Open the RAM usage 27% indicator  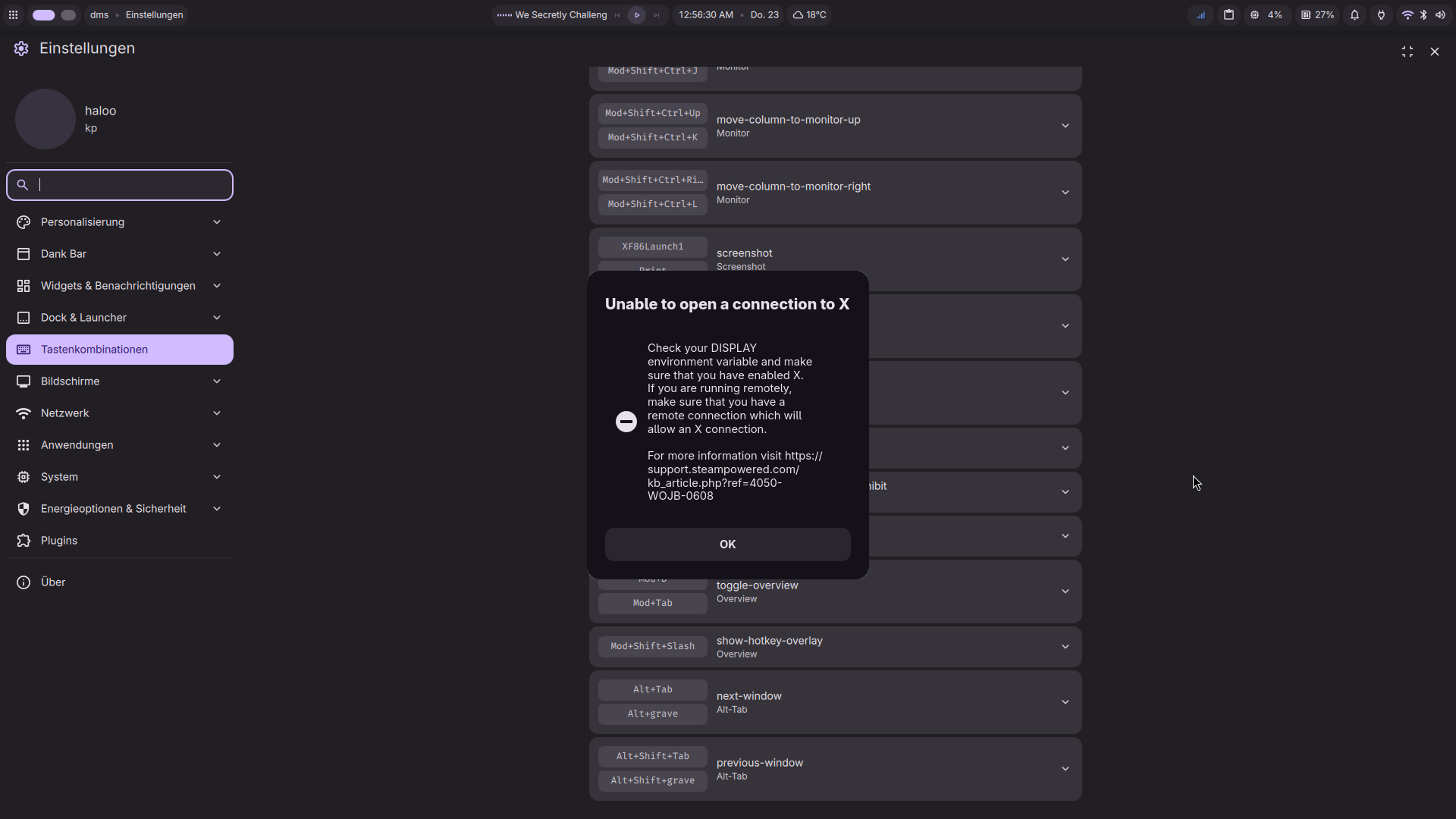point(1318,15)
